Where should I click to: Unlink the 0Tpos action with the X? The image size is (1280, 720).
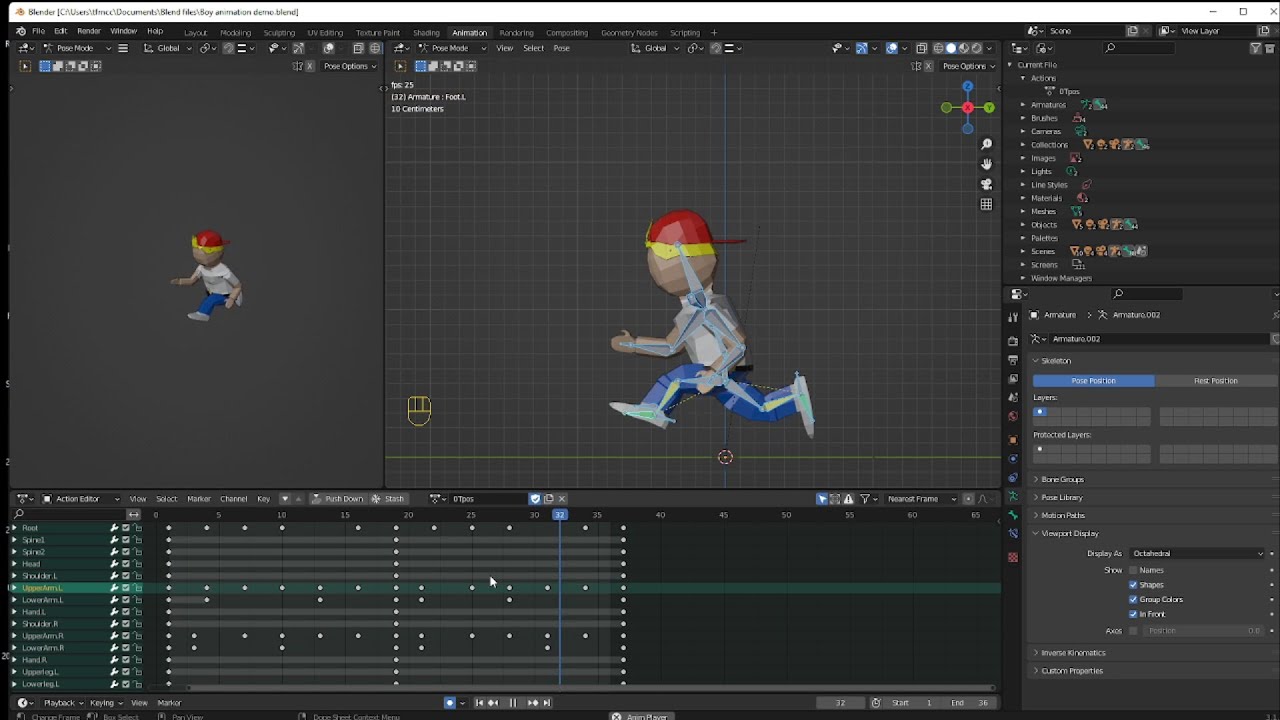[562, 499]
